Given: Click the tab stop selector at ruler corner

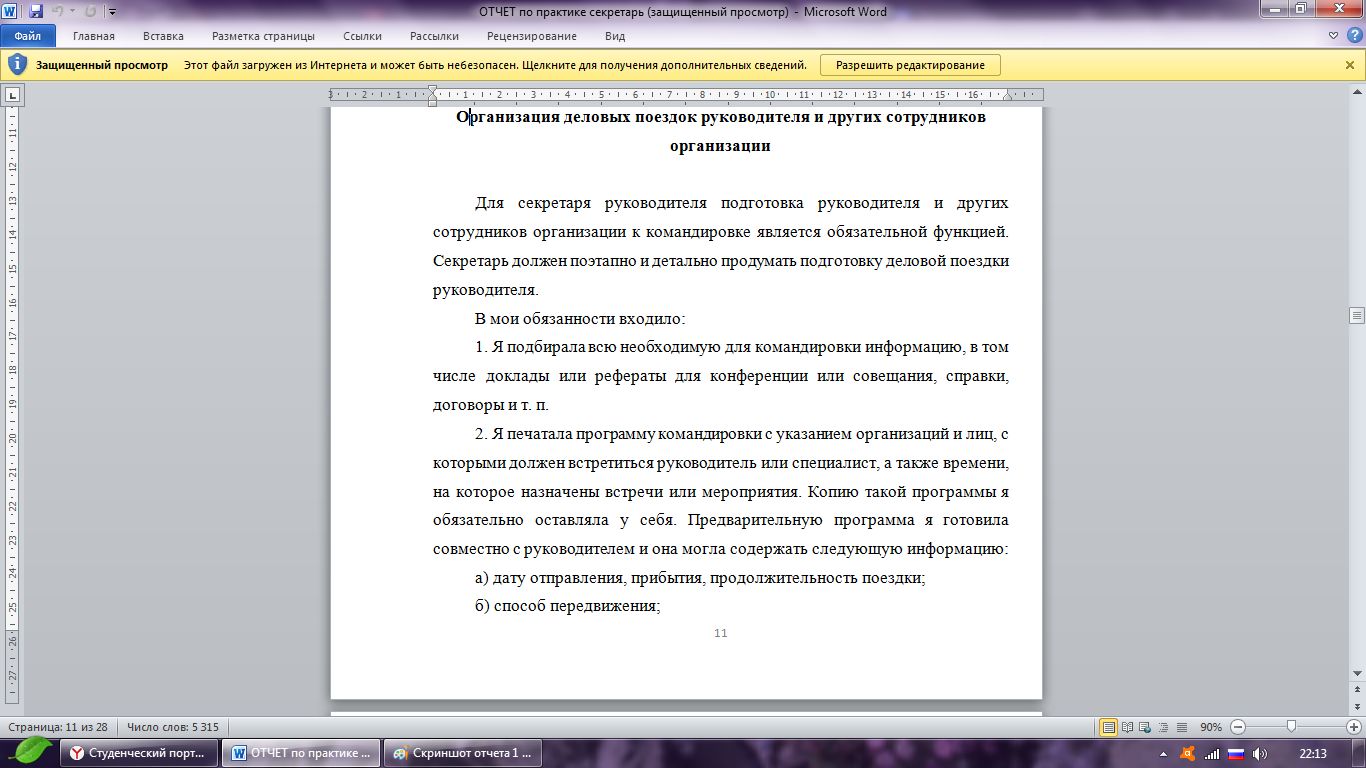Looking at the screenshot, I should click(13, 95).
